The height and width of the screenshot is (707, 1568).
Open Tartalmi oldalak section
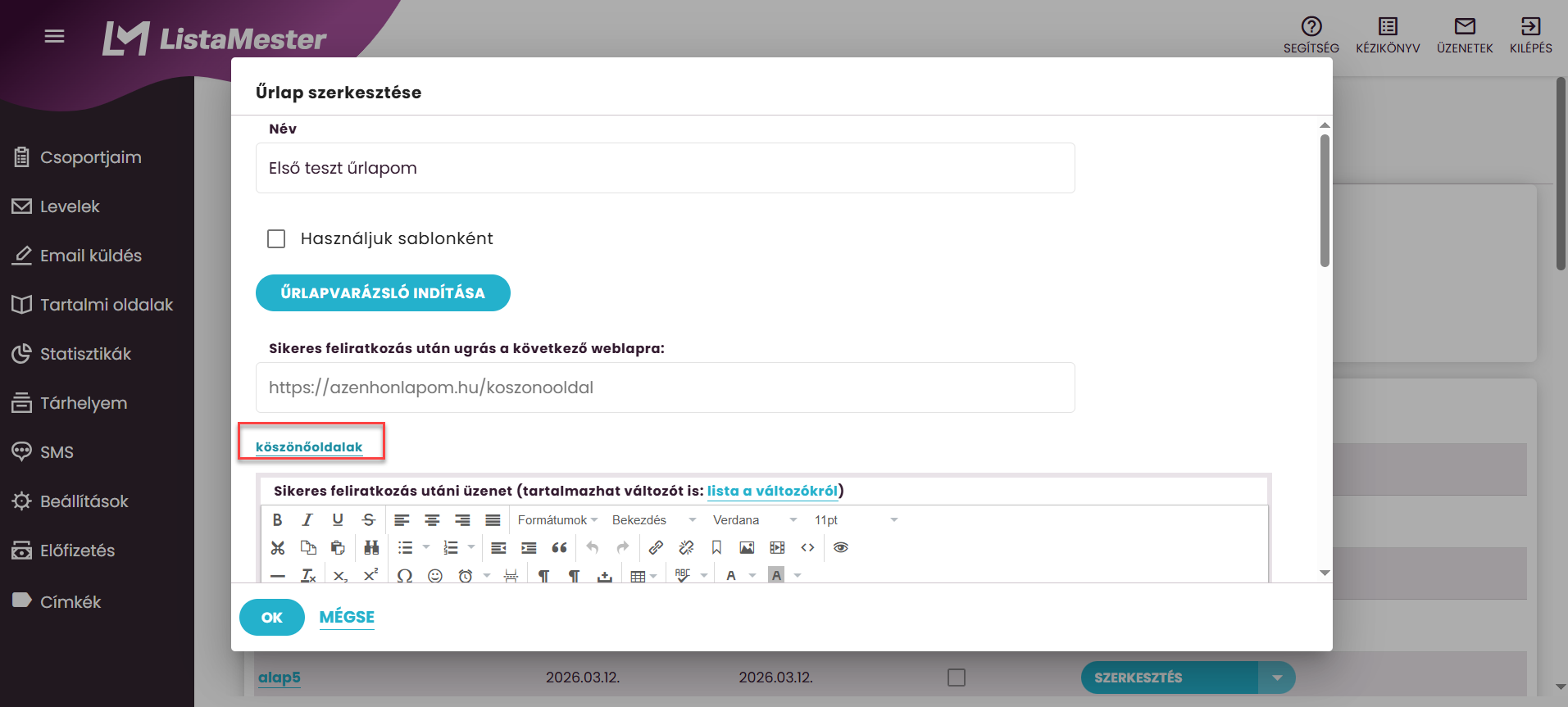[93, 305]
